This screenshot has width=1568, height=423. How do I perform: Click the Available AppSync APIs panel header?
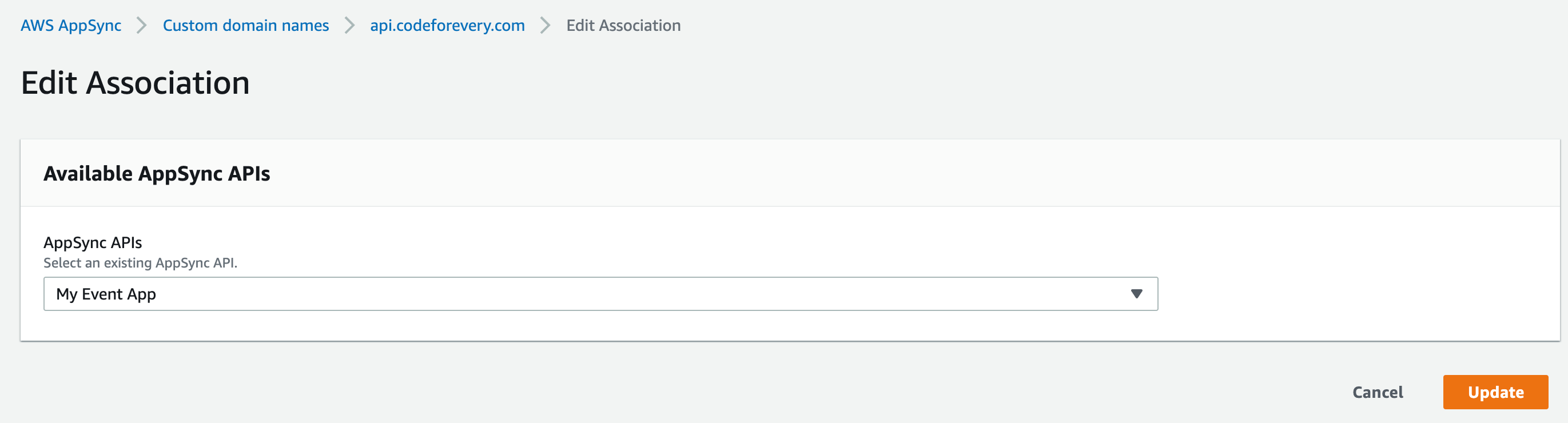pyautogui.click(x=158, y=173)
